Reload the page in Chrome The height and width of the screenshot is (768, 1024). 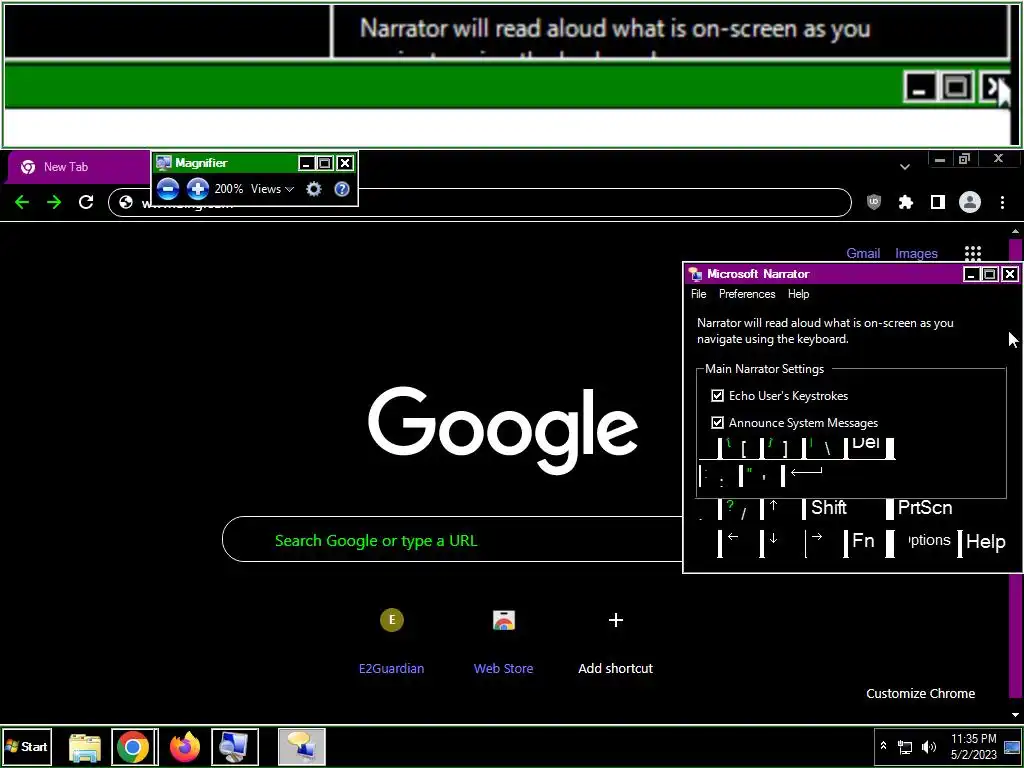tap(86, 202)
